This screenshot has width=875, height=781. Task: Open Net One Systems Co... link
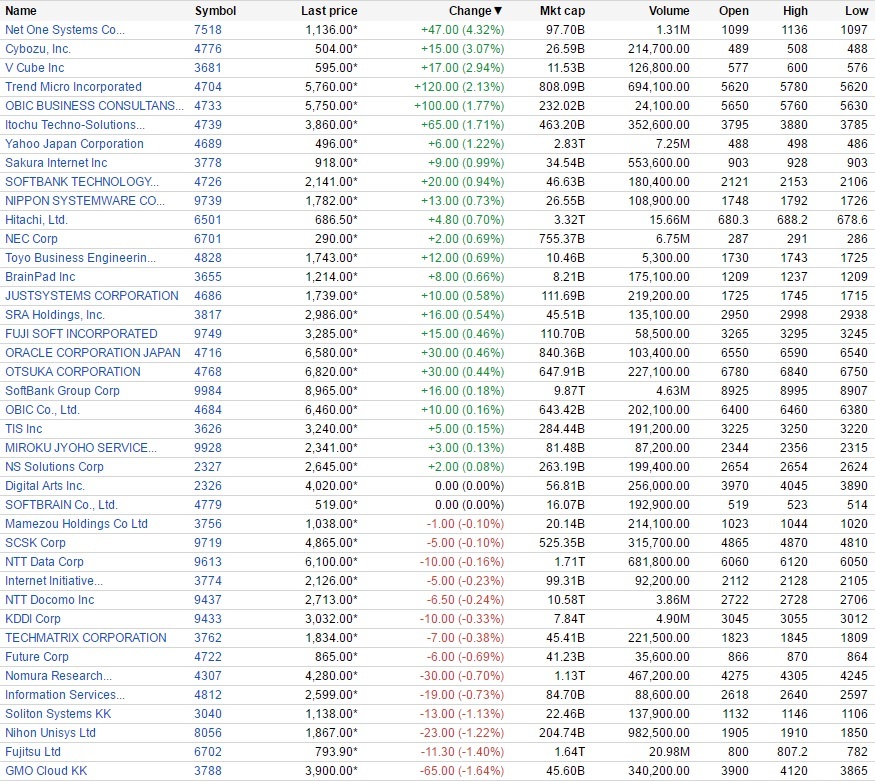pyautogui.click(x=65, y=30)
